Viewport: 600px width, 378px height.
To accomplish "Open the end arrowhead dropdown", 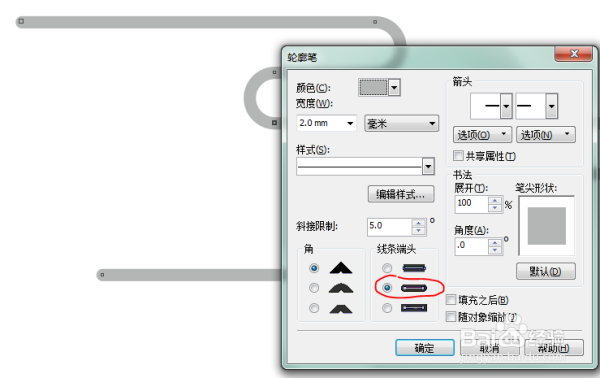I will tap(551, 106).
